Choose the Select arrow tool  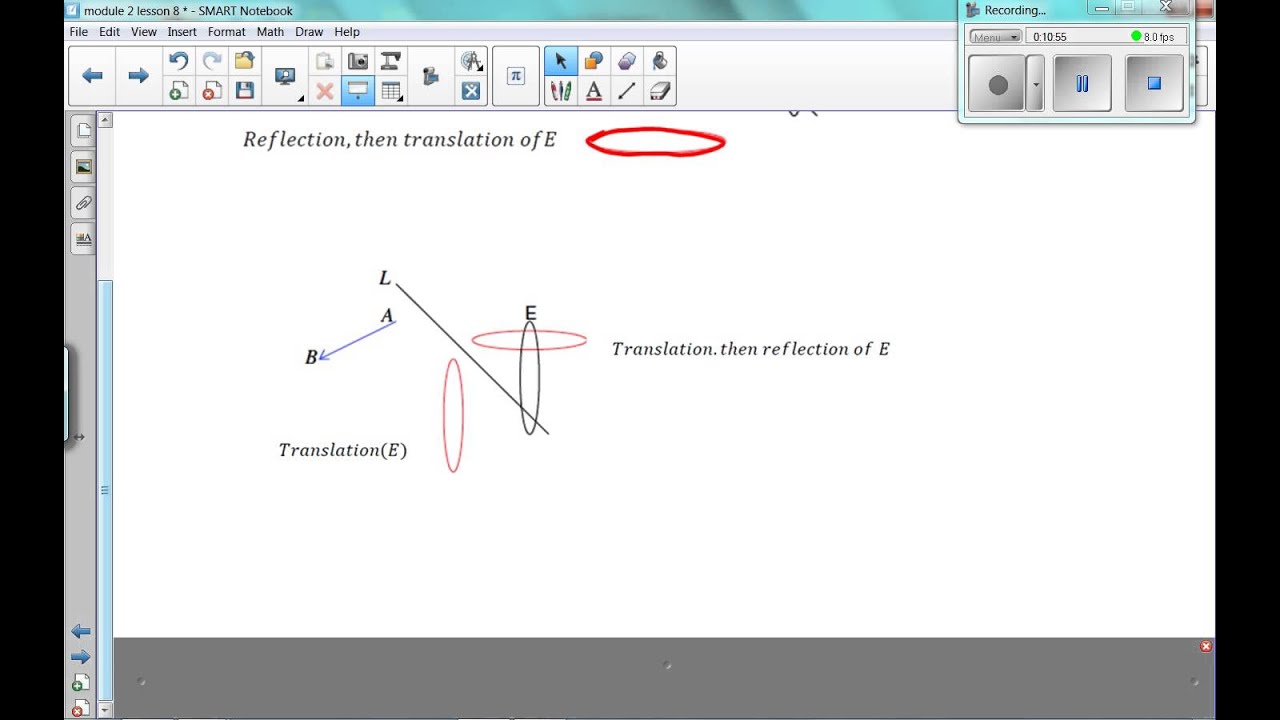[x=560, y=61]
